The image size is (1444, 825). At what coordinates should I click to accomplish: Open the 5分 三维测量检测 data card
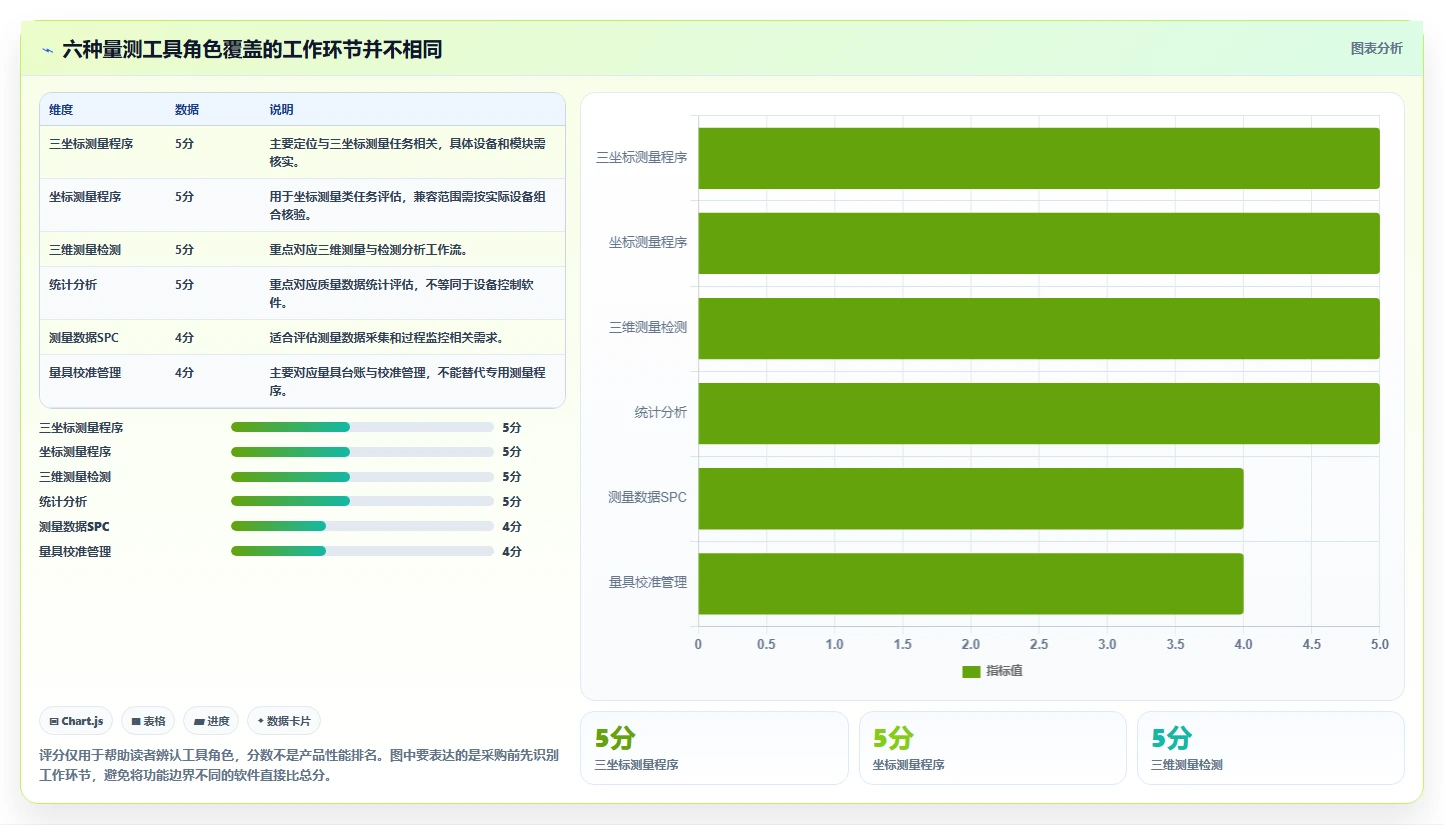1270,748
